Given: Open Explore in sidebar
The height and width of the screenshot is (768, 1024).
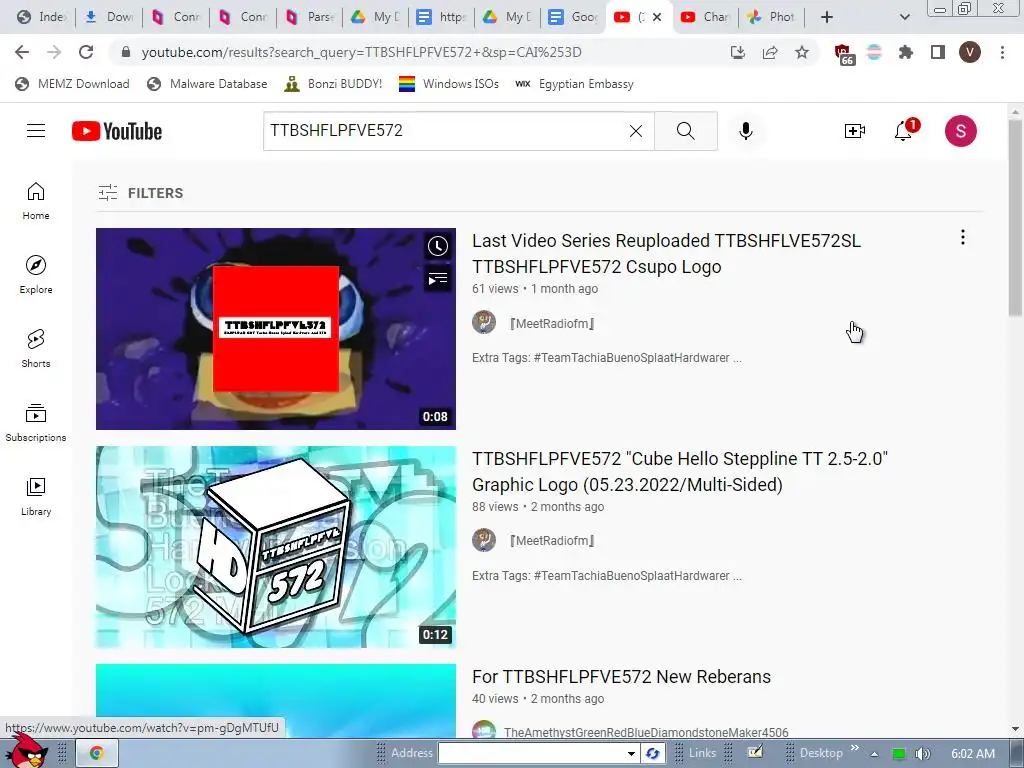Looking at the screenshot, I should coord(36,274).
